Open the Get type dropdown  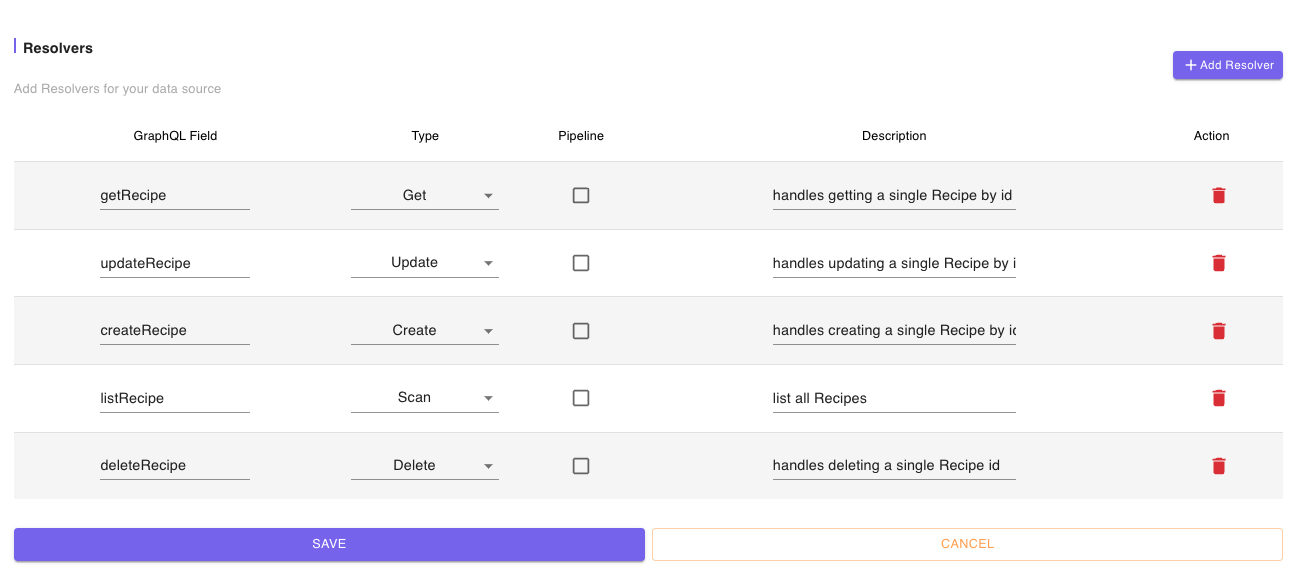pyautogui.click(x=425, y=196)
